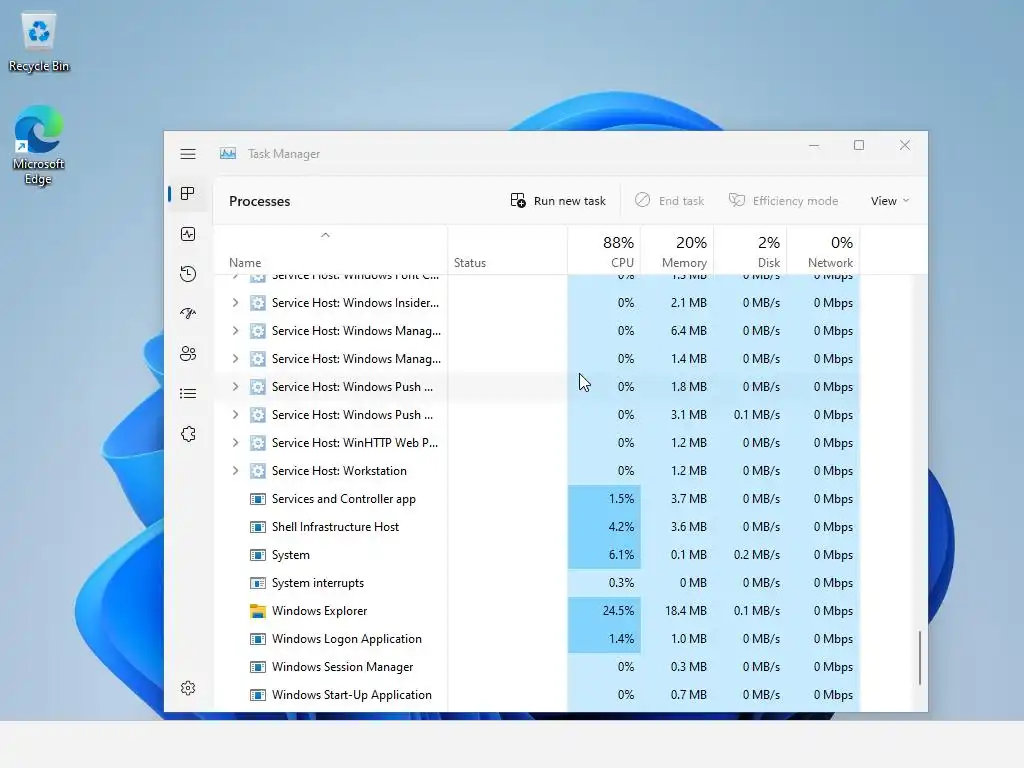Image resolution: width=1024 pixels, height=768 pixels.
Task: Select the Shell Infrastructure Host name
Action: (x=335, y=527)
